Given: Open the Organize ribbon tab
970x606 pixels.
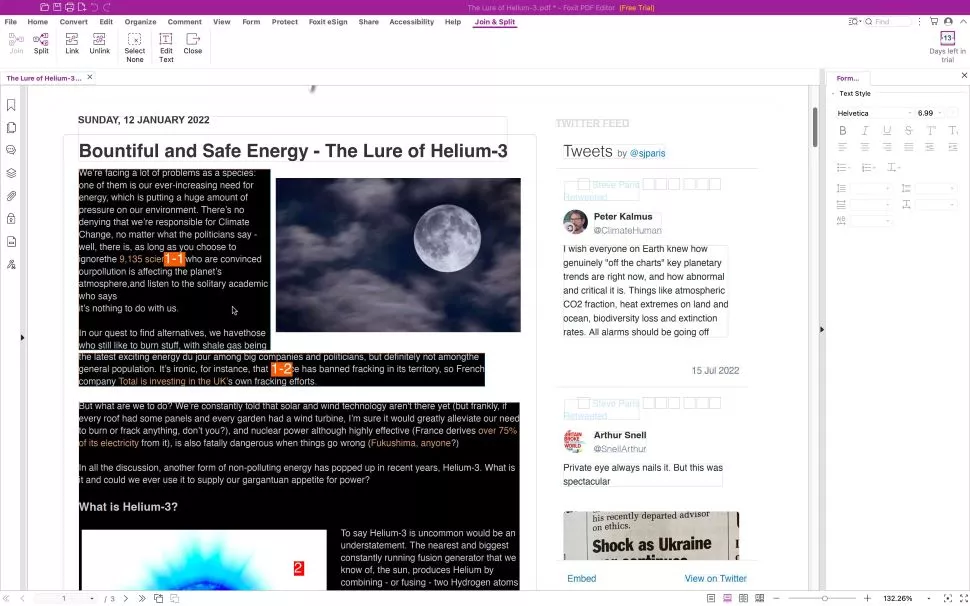Looking at the screenshot, I should (140, 22).
